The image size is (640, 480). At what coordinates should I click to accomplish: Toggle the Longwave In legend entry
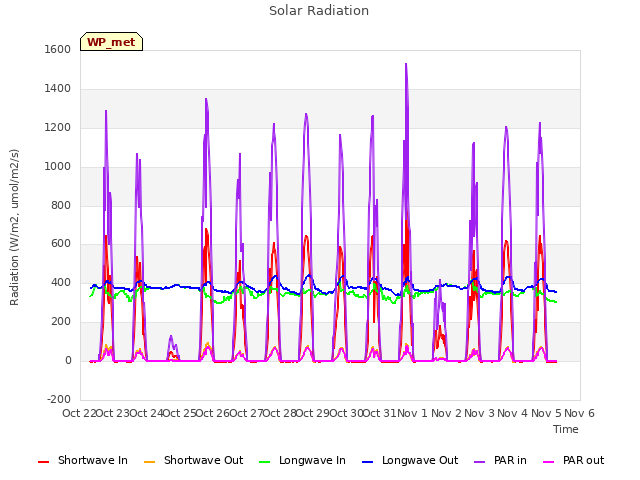coord(302,460)
